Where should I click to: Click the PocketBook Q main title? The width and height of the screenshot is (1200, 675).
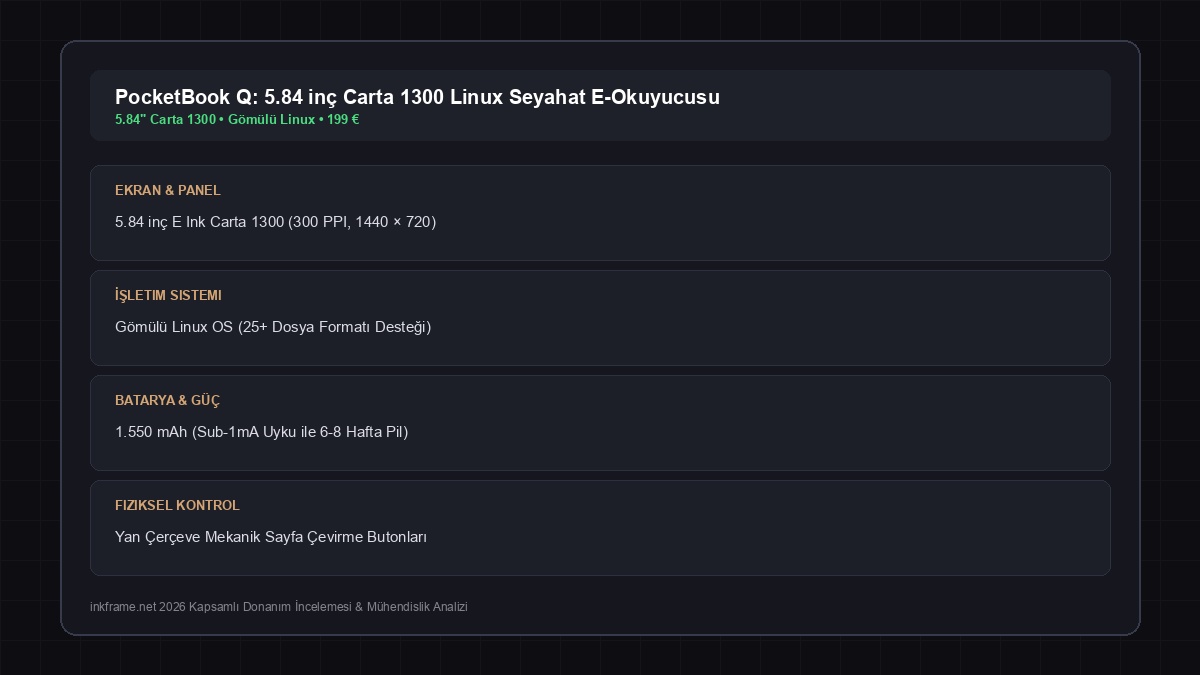417,97
